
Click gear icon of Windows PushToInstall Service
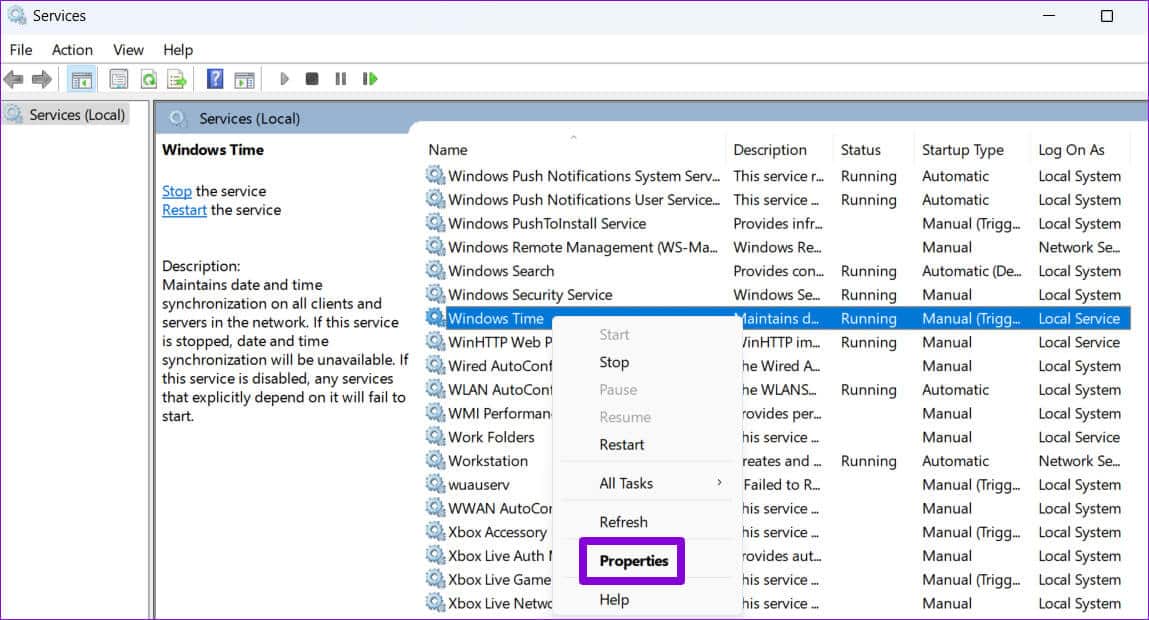coord(435,223)
